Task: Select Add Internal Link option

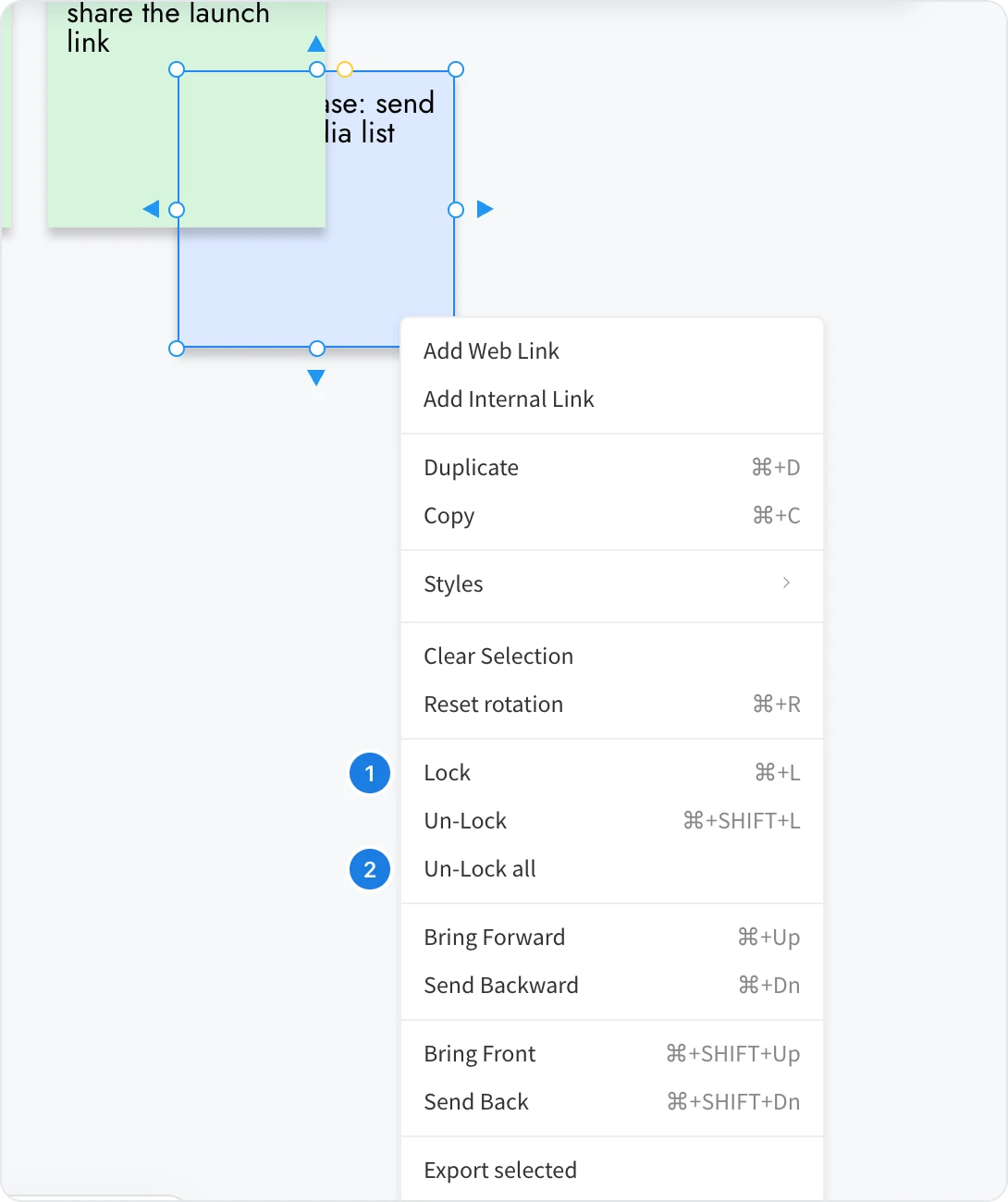Action: 611,399
